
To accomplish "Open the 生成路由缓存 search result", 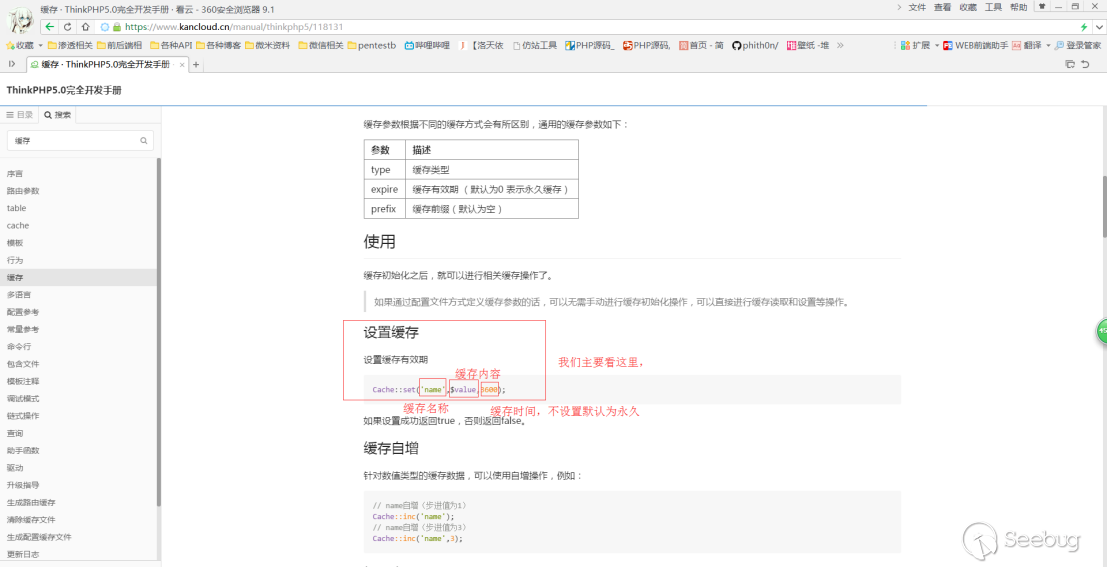I will point(31,502).
